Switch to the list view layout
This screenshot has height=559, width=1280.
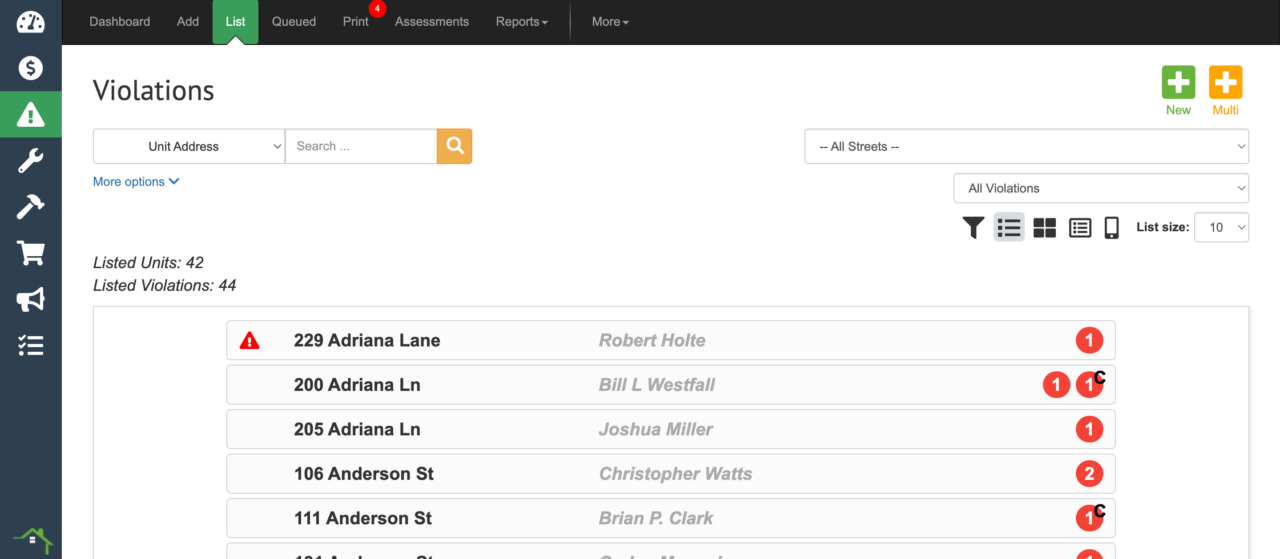(x=1009, y=228)
